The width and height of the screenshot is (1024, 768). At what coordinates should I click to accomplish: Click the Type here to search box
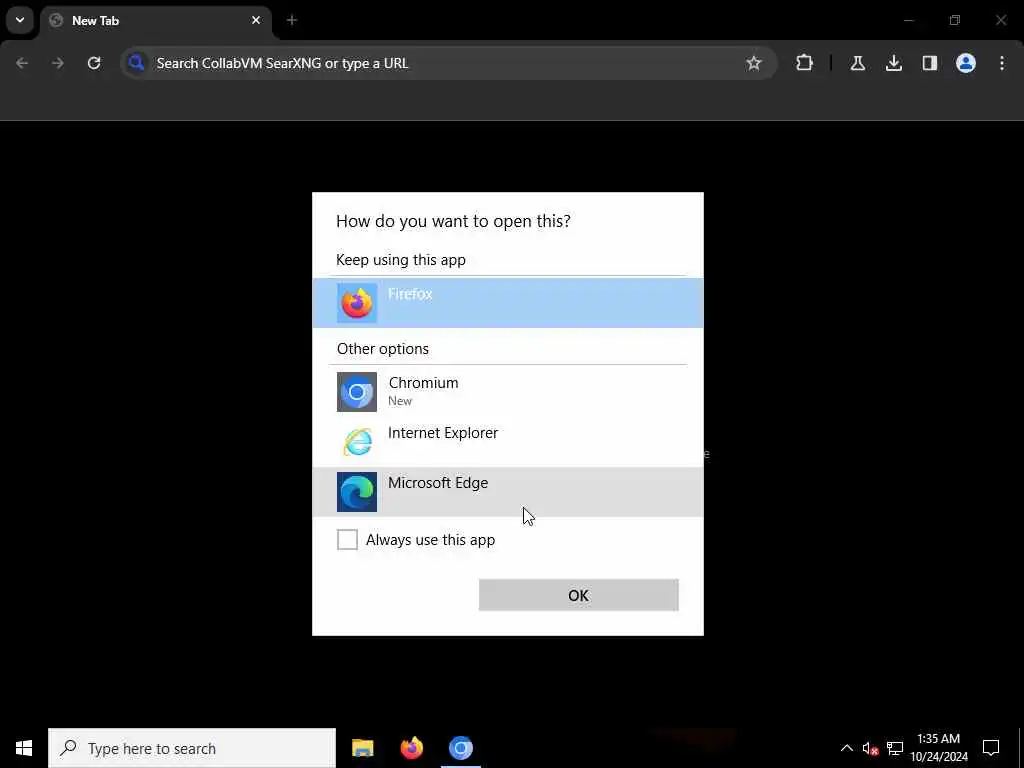192,748
